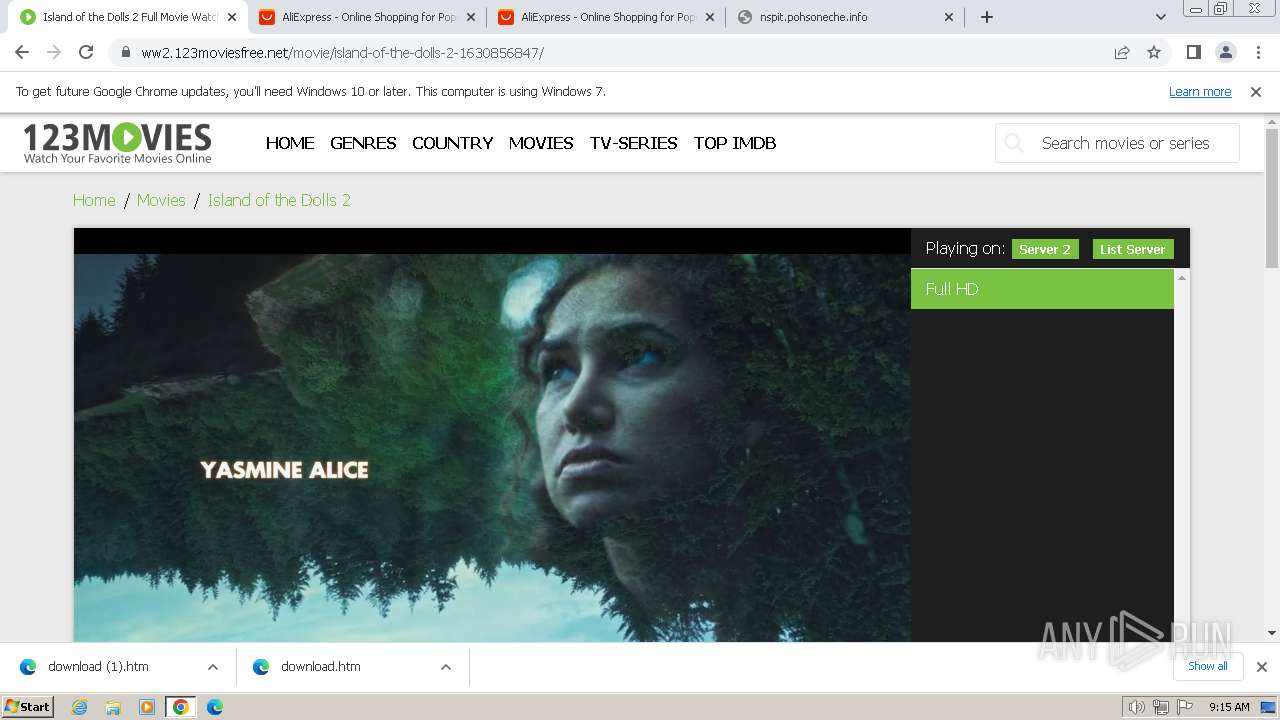Click the browser forward arrow

54,52
